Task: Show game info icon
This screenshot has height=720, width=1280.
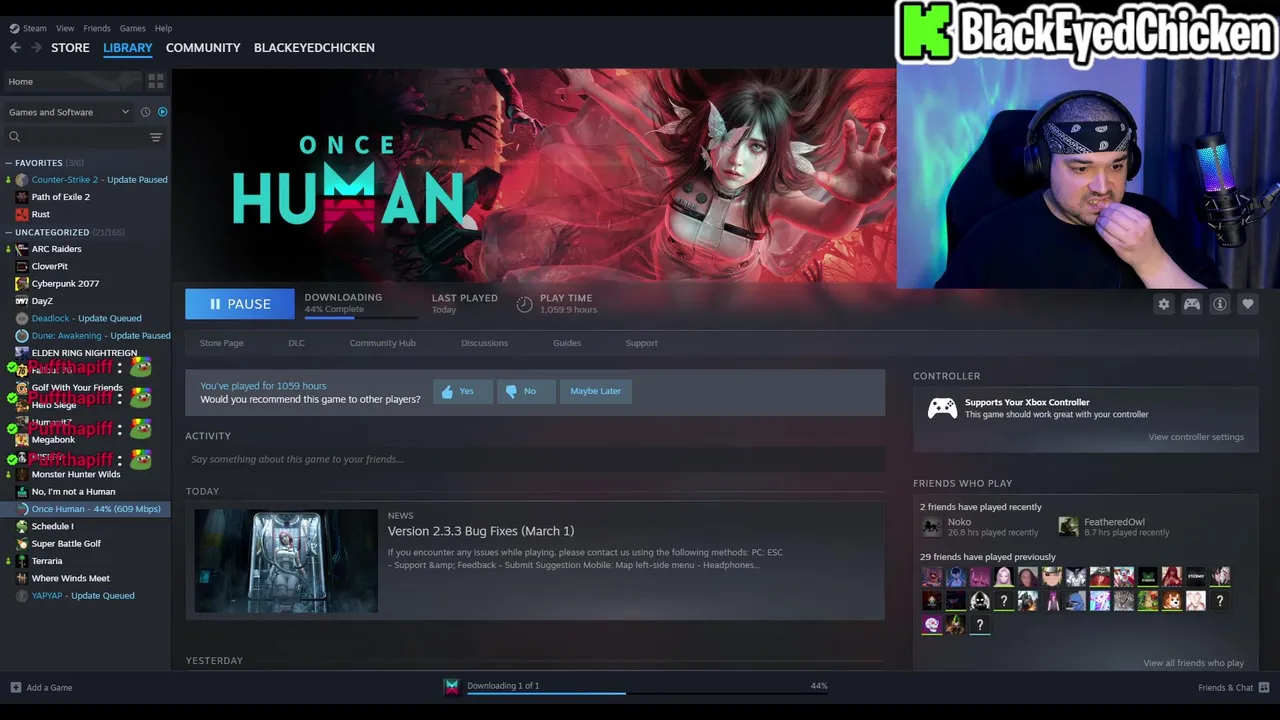Action: click(x=1220, y=304)
